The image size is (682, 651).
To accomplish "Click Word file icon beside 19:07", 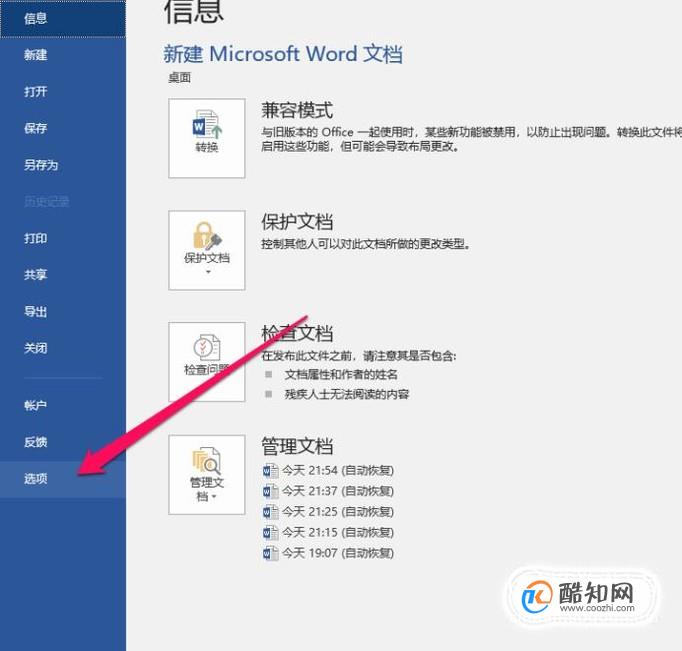I will coord(271,553).
